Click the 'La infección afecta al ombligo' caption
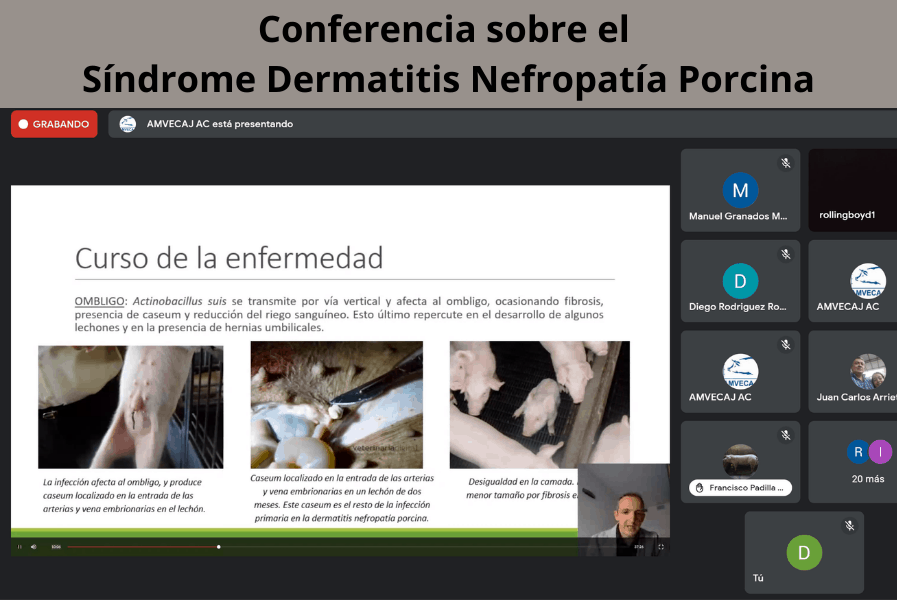Screen dimensions: 897x600 [124, 495]
